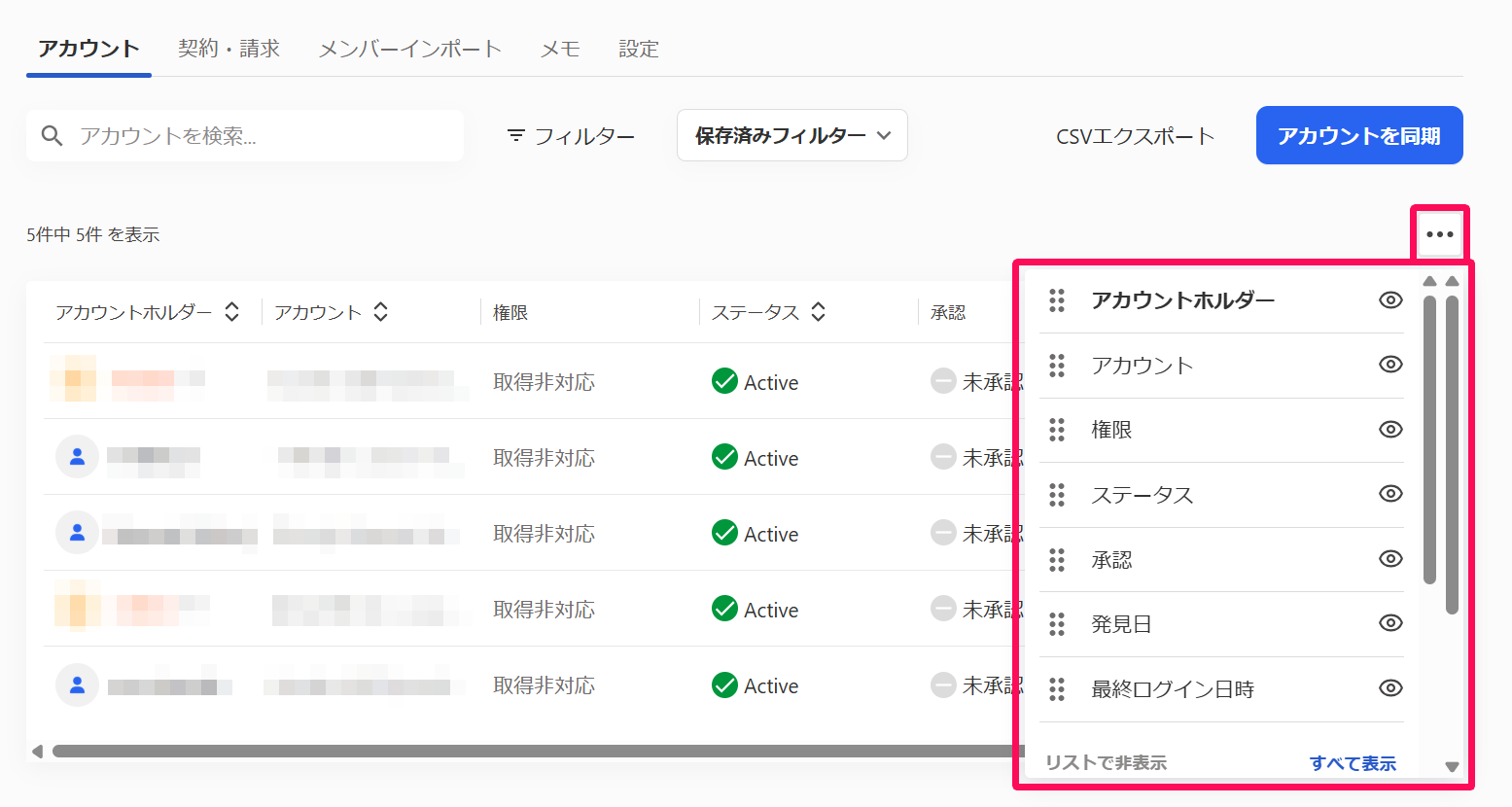
Task: Toggle visibility of アカウントホルダー column
Action: (1390, 300)
